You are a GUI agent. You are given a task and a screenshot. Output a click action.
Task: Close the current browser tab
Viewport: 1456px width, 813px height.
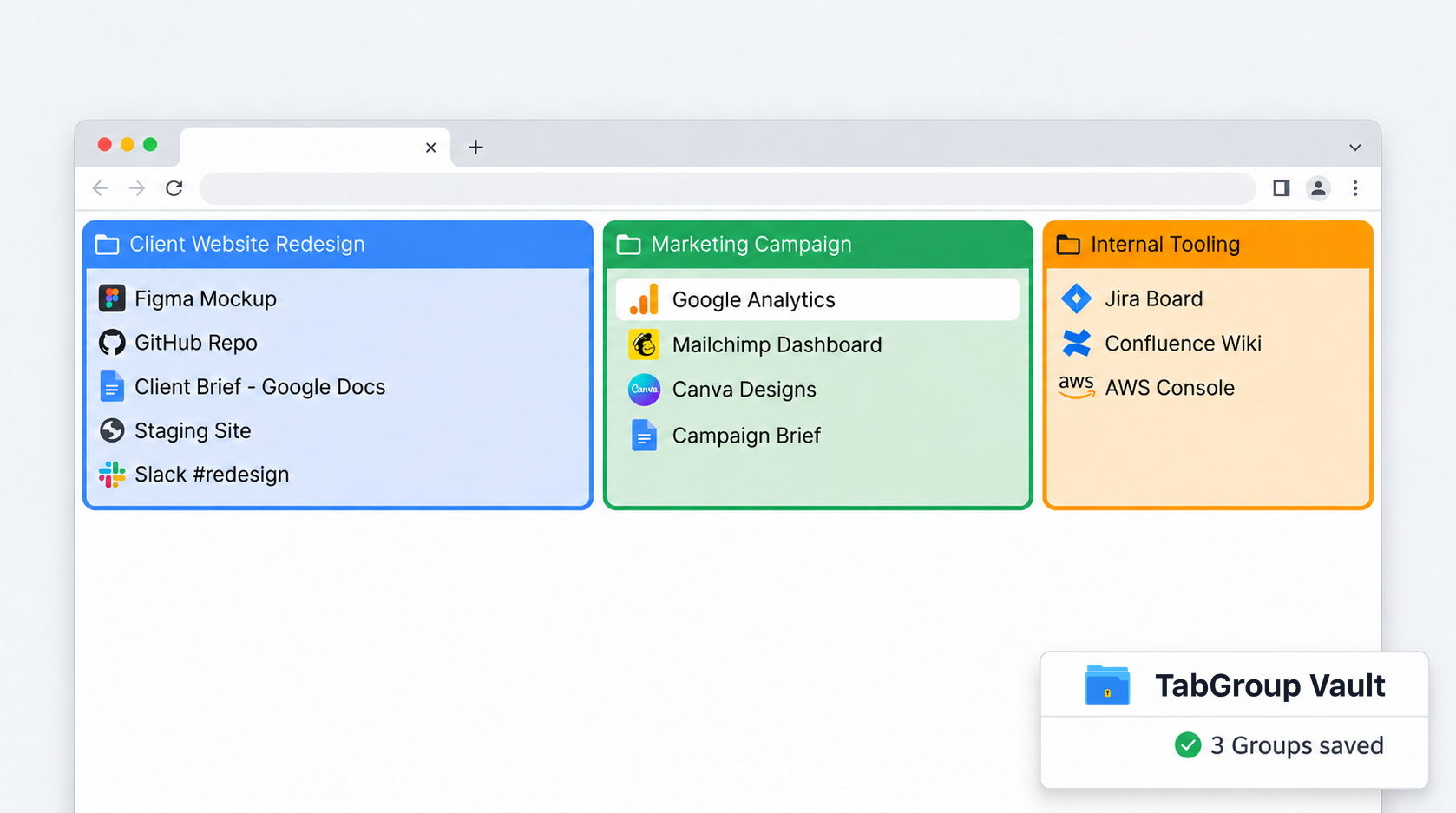[431, 148]
